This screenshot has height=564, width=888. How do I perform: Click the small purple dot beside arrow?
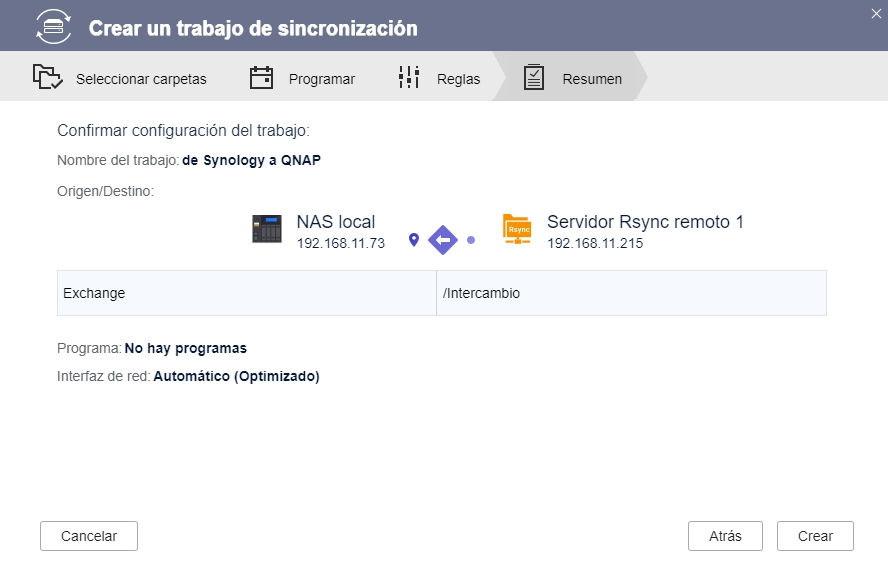click(471, 240)
